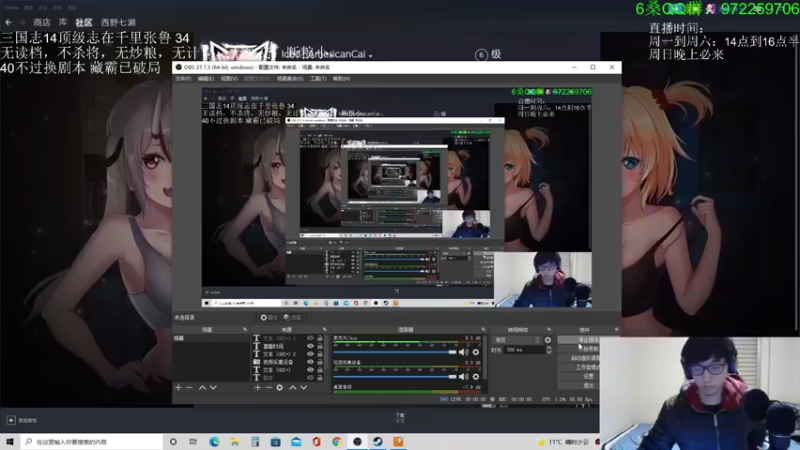Open source Properties button above docks

click(269, 317)
